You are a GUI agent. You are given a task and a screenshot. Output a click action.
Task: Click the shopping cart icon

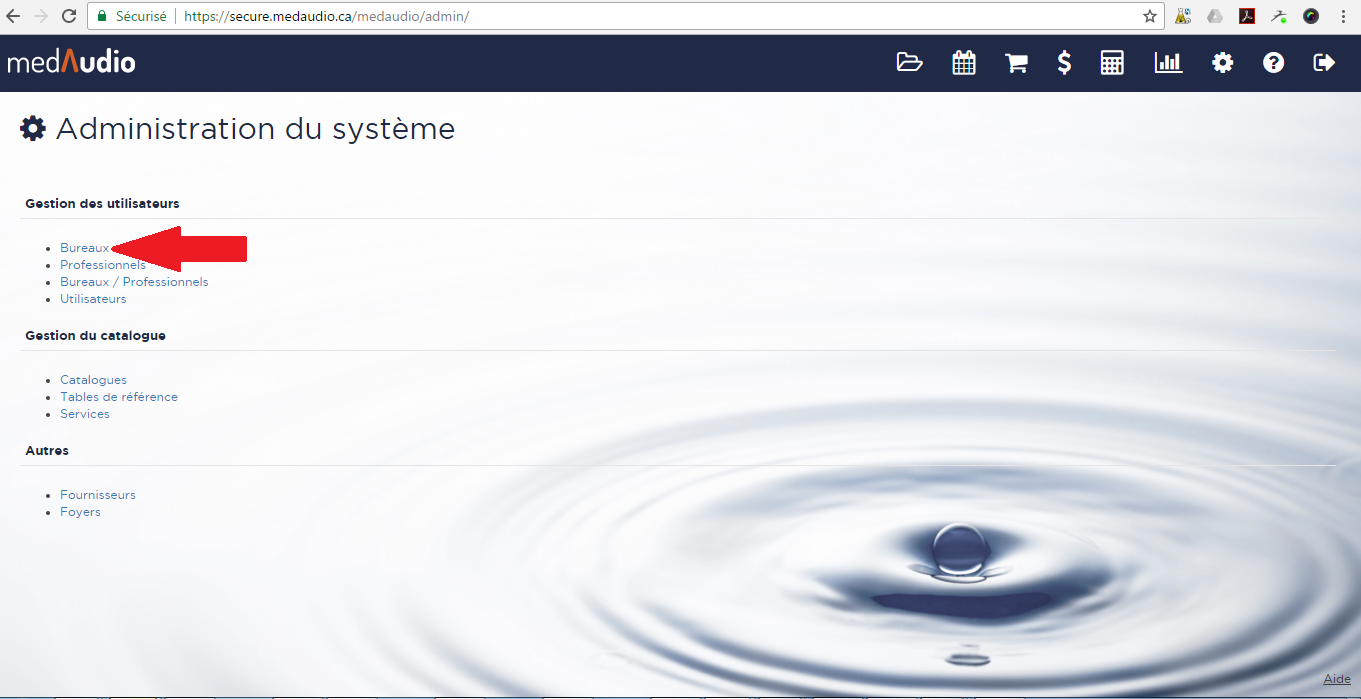pyautogui.click(x=1016, y=63)
